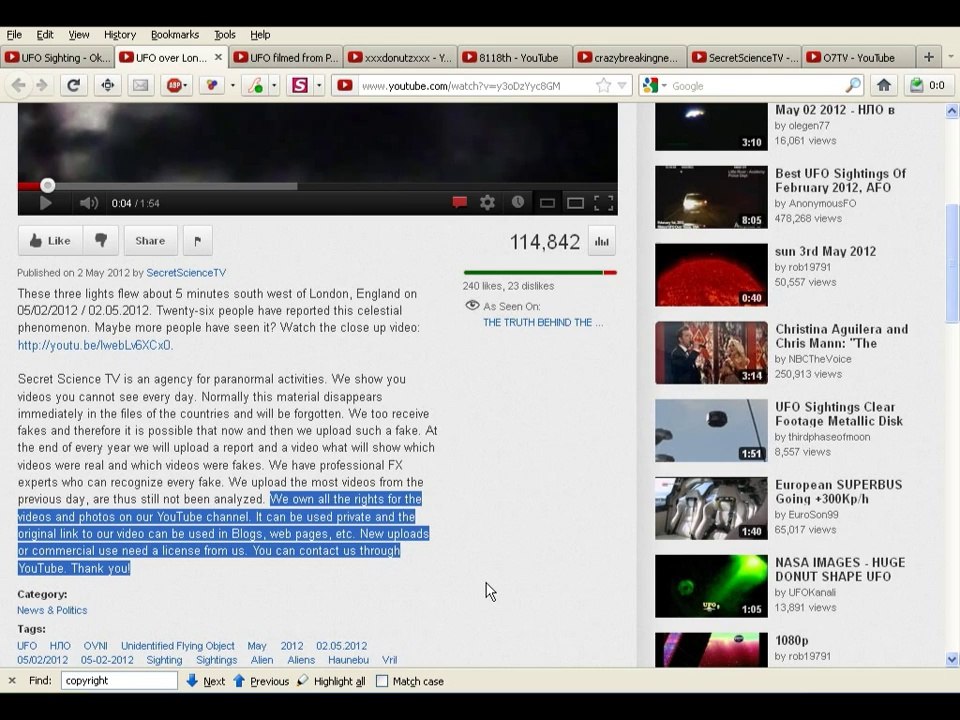Open the browser Home page icon
The height and width of the screenshot is (720, 960).
[883, 85]
